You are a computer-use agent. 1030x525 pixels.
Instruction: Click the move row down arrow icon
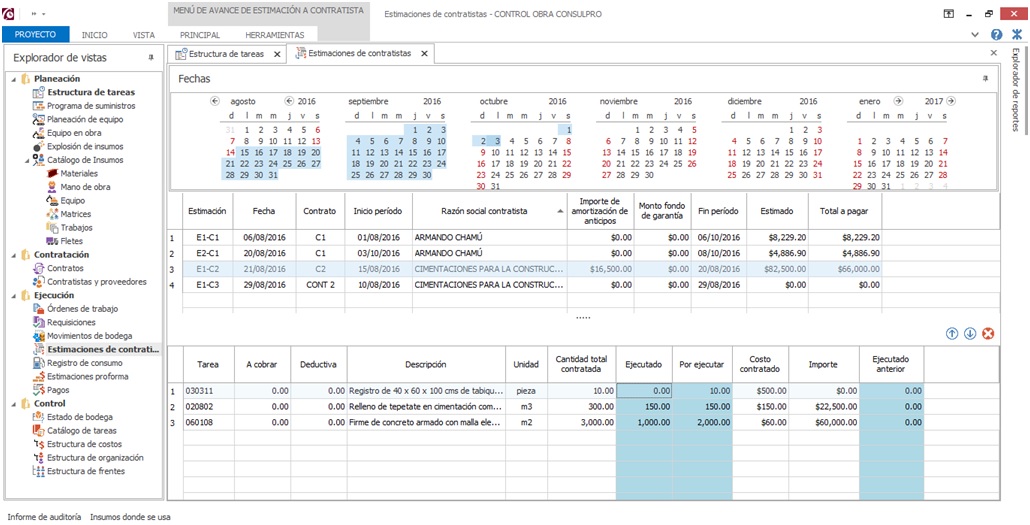point(970,334)
